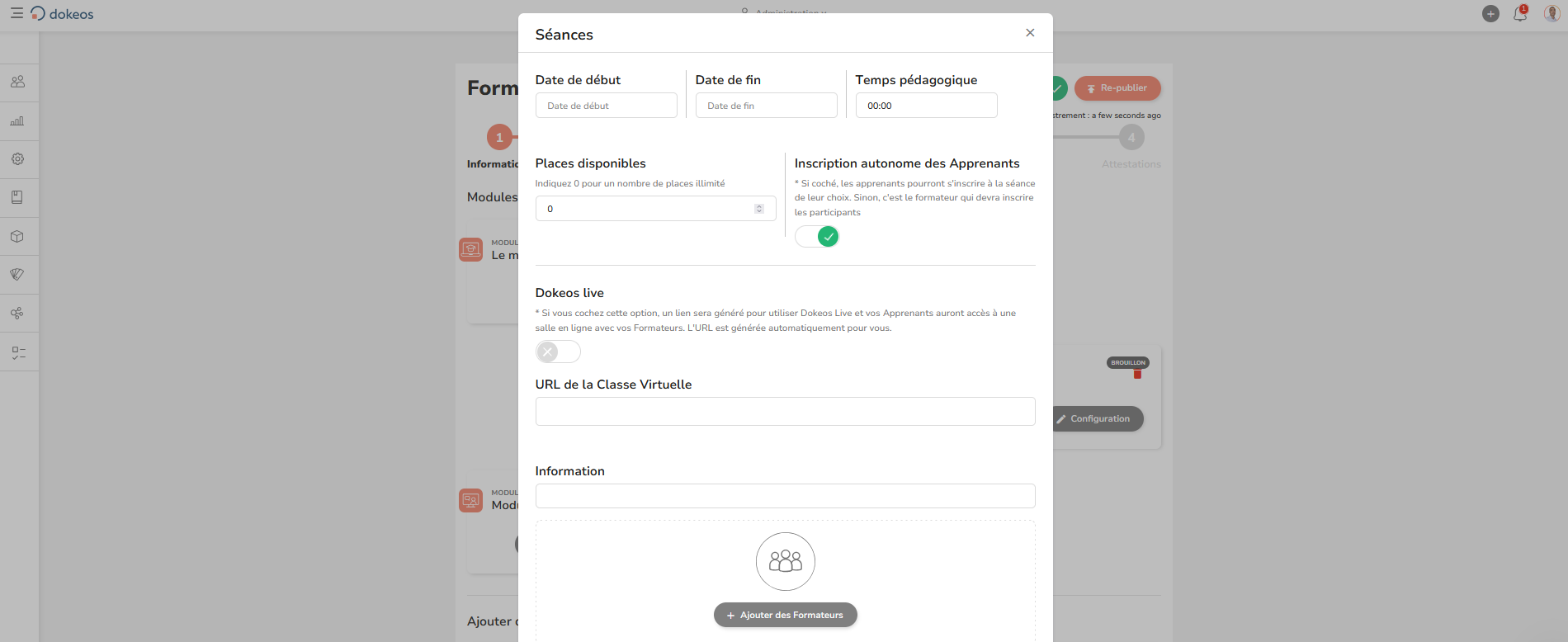
Task: Click the Information text field
Action: coord(785,496)
